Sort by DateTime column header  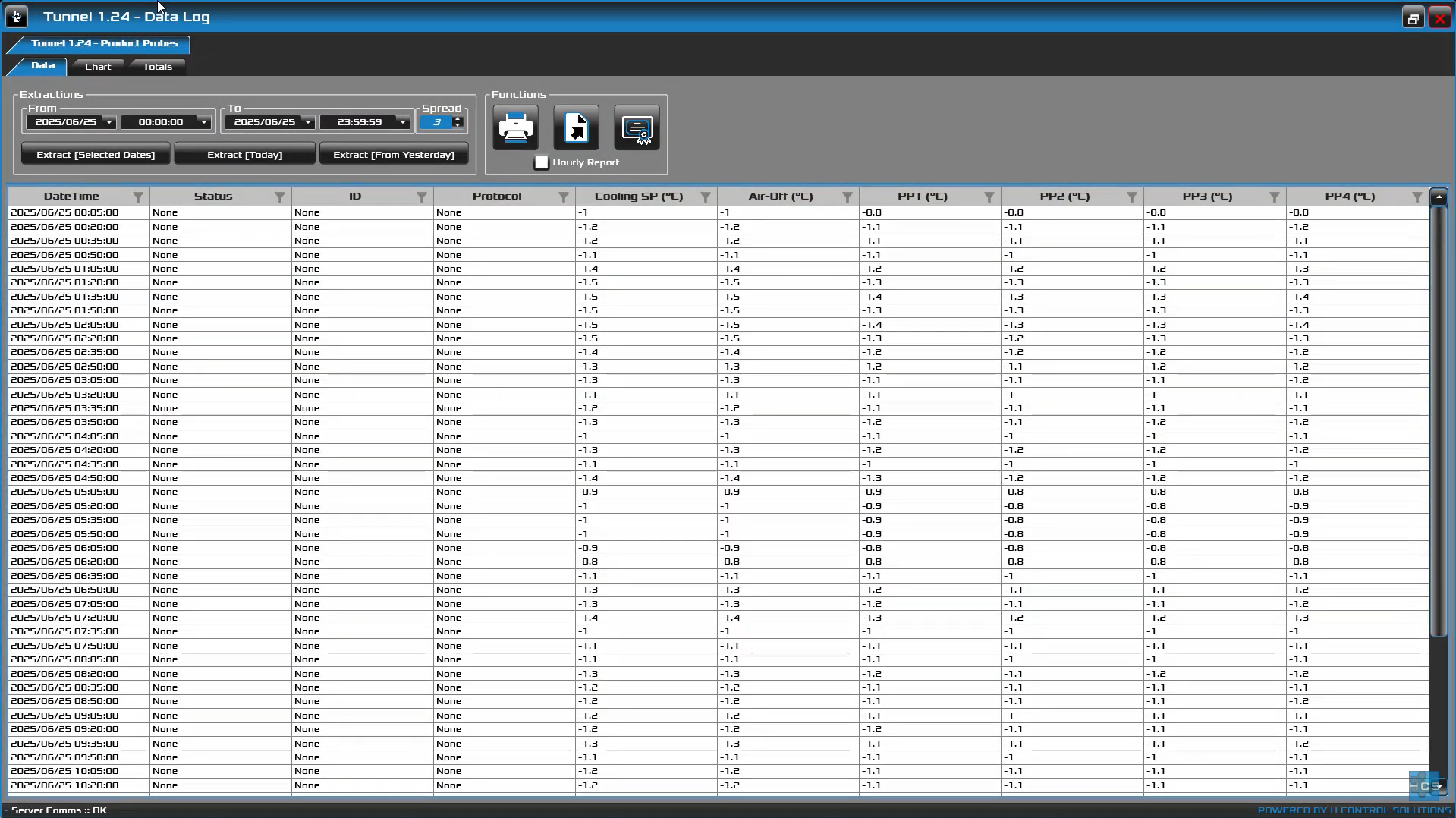pos(71,197)
